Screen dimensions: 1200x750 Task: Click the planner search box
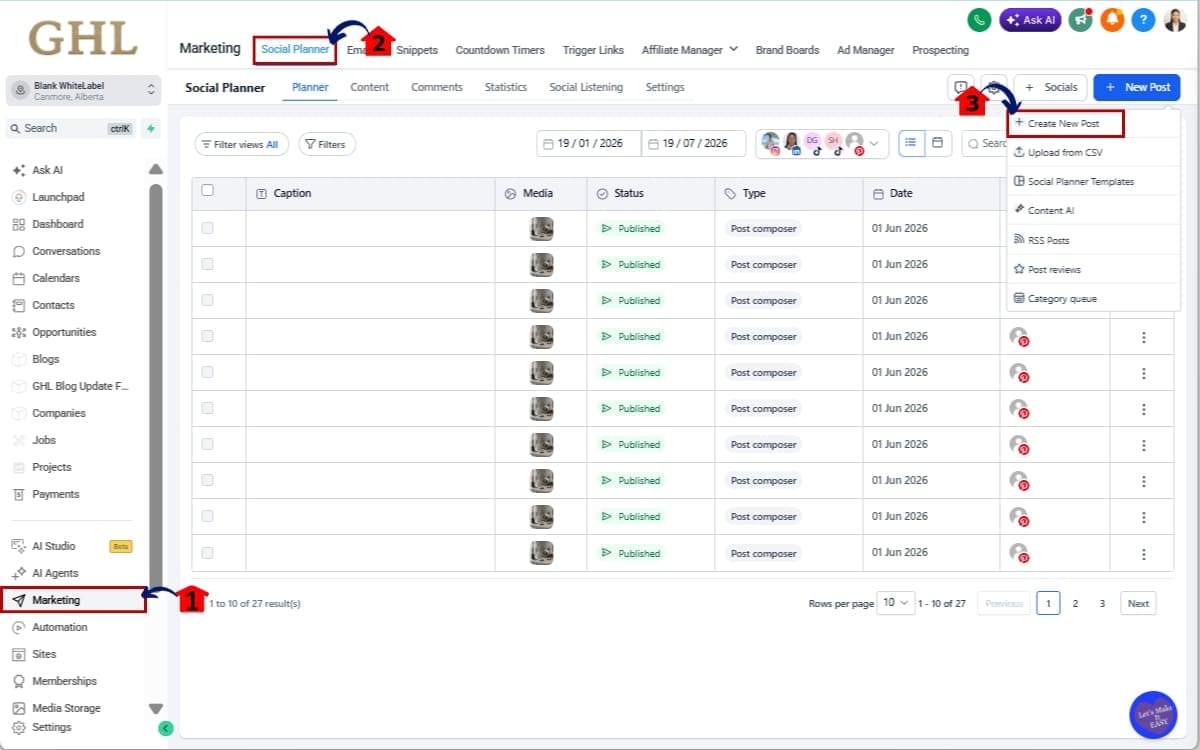click(985, 143)
